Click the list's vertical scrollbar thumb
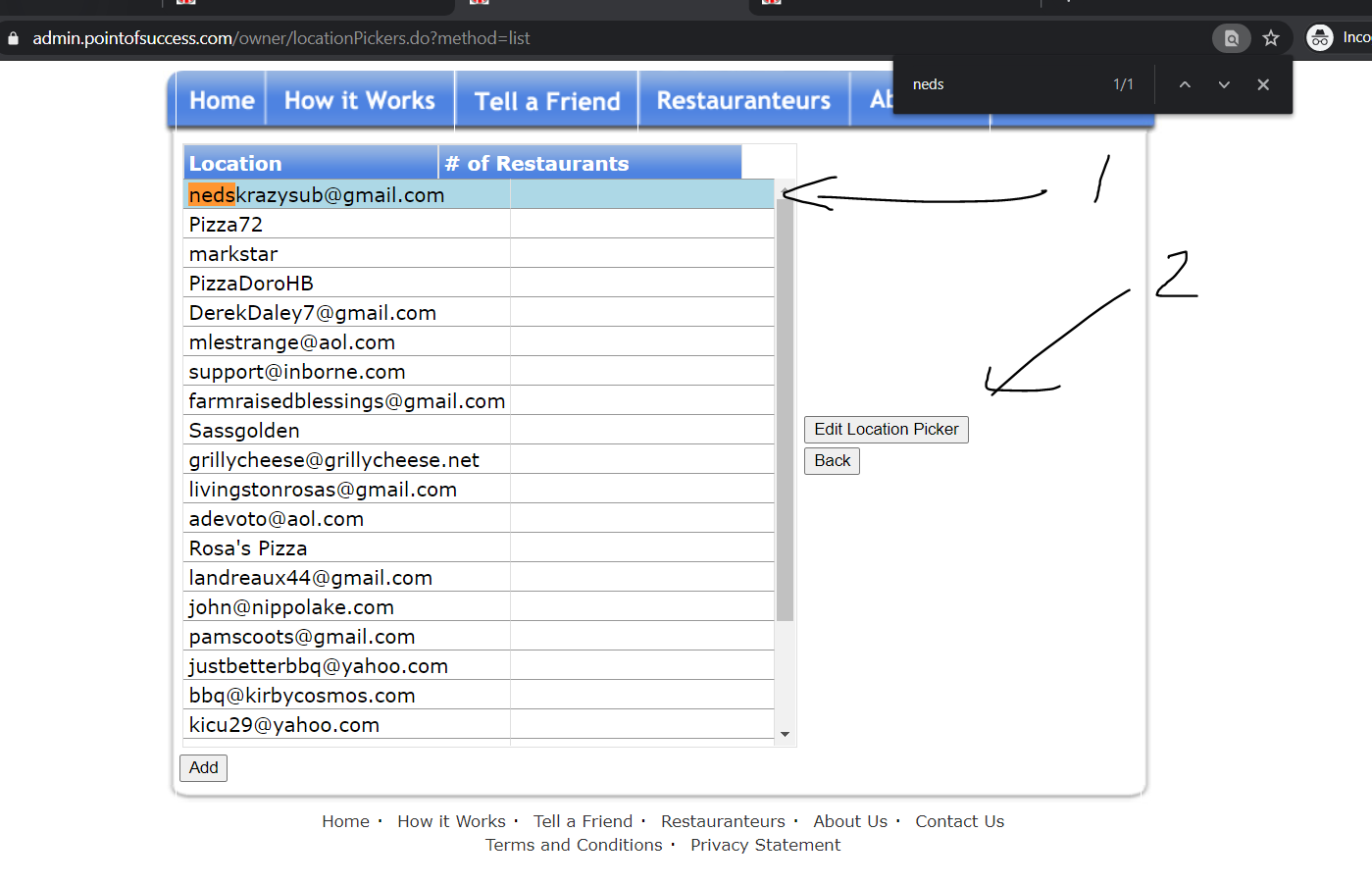Viewport: 1372px width, 885px height. (785, 409)
